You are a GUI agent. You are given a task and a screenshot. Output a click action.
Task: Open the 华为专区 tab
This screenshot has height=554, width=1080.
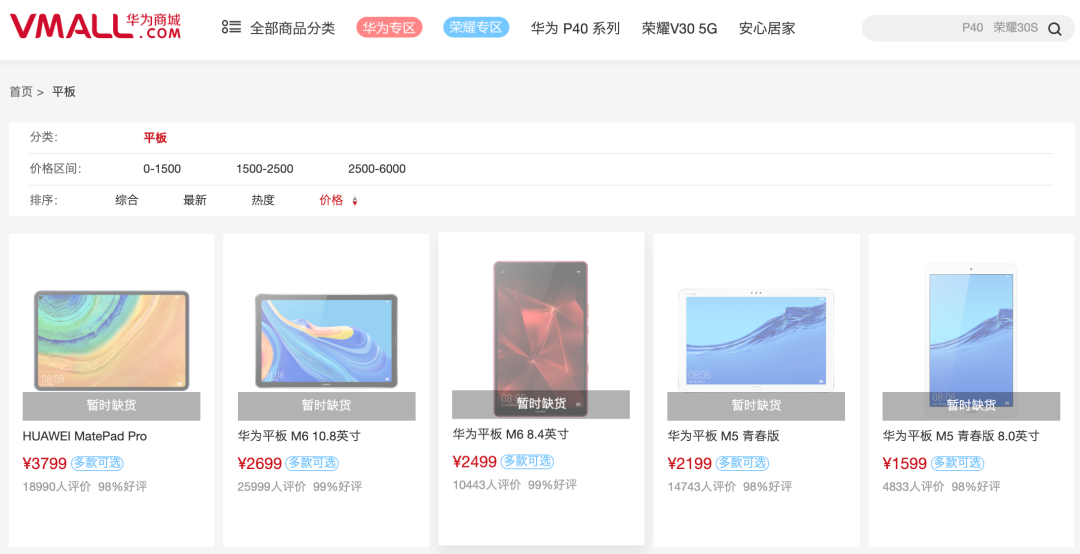pyautogui.click(x=389, y=28)
